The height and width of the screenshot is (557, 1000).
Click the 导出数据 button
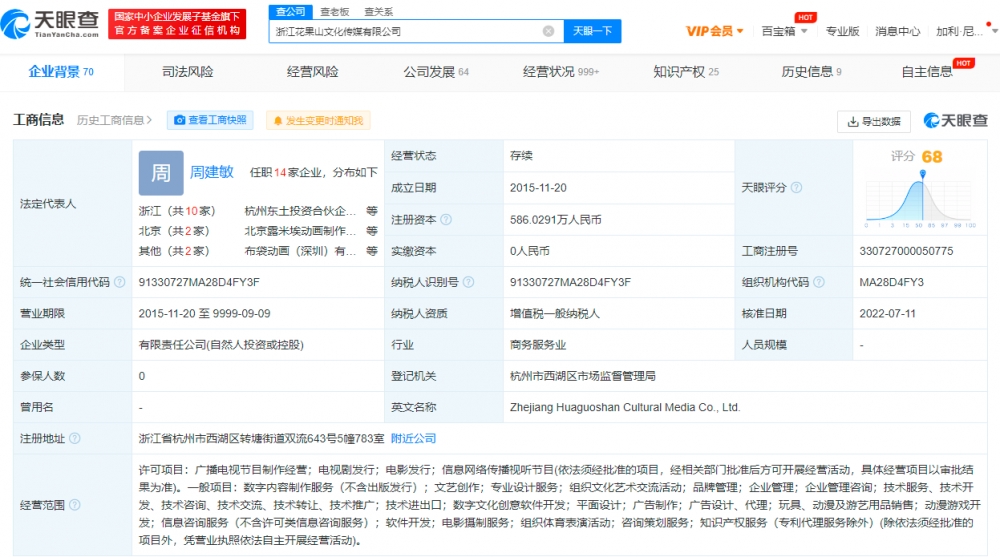click(874, 121)
